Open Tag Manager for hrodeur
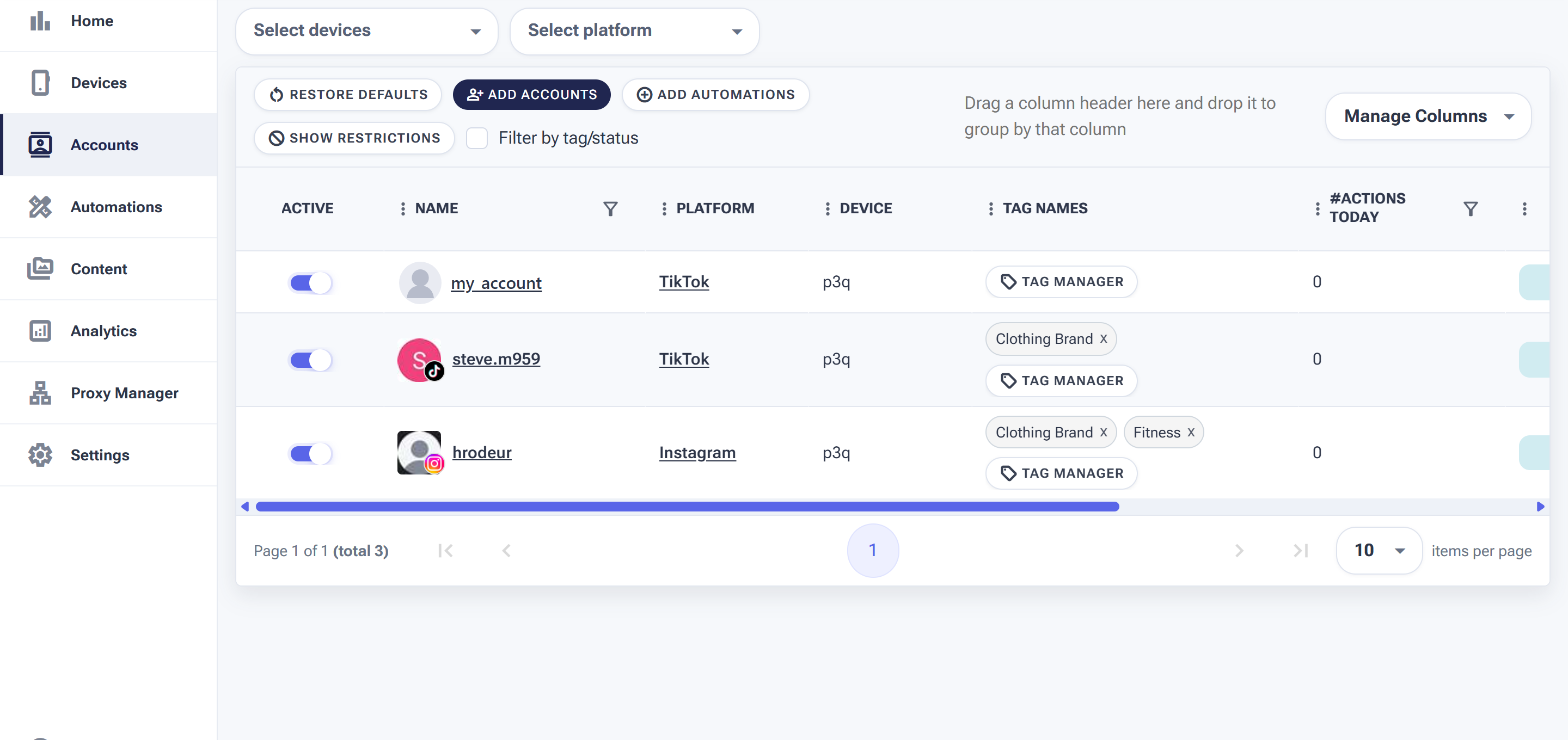Viewport: 1568px width, 740px height. 1061,473
